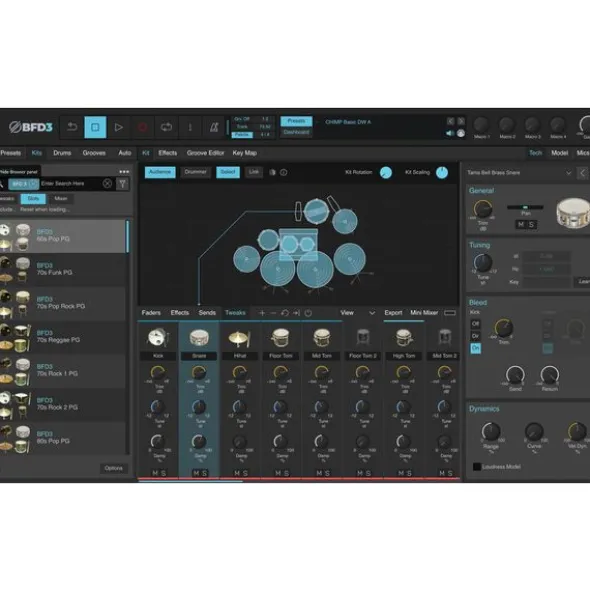
Task: Click the exclamation panic icon
Action: coord(190,127)
